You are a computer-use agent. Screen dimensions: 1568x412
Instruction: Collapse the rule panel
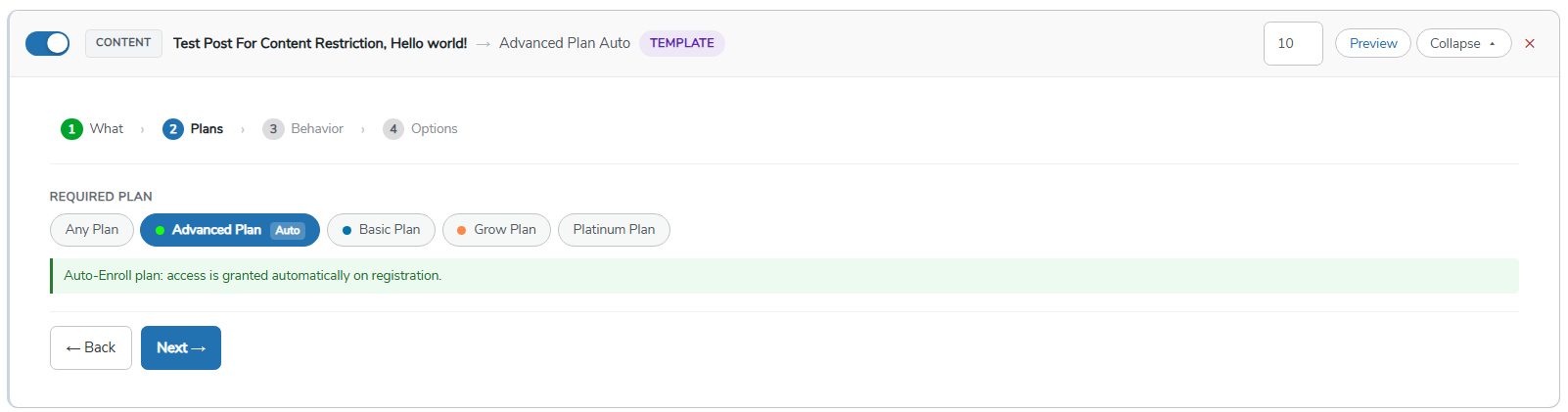tap(1463, 43)
